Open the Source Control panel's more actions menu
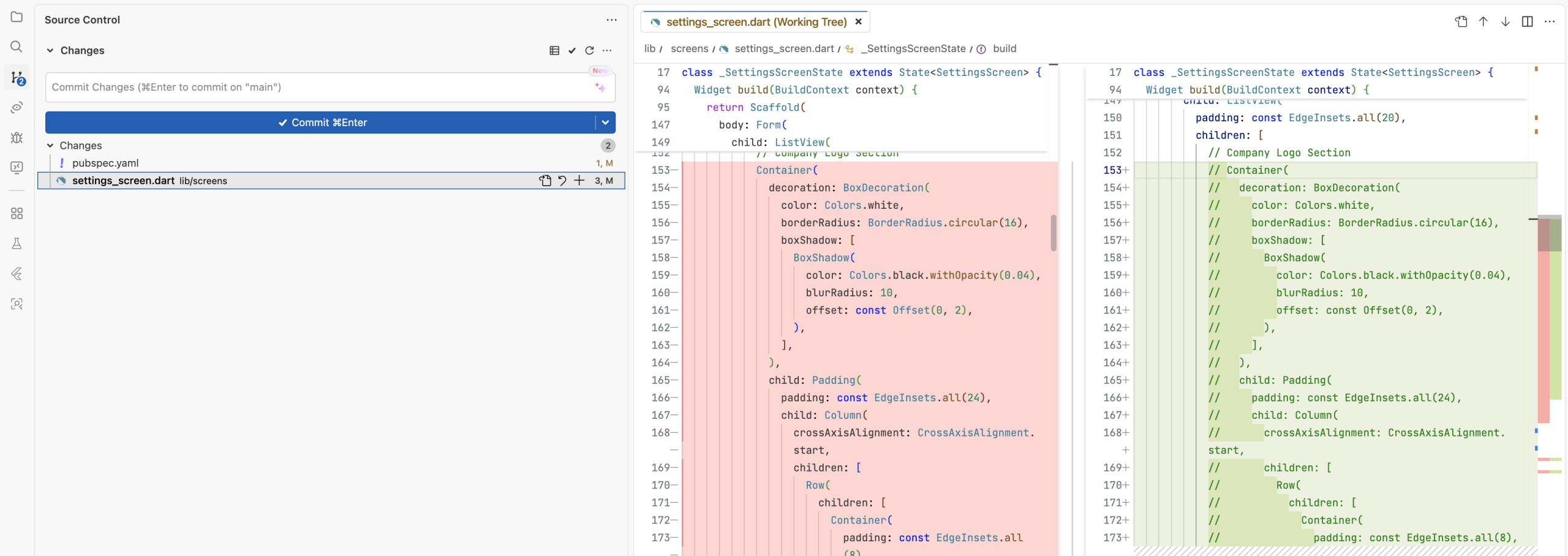Screen dimensions: 1568x556 coord(611,20)
